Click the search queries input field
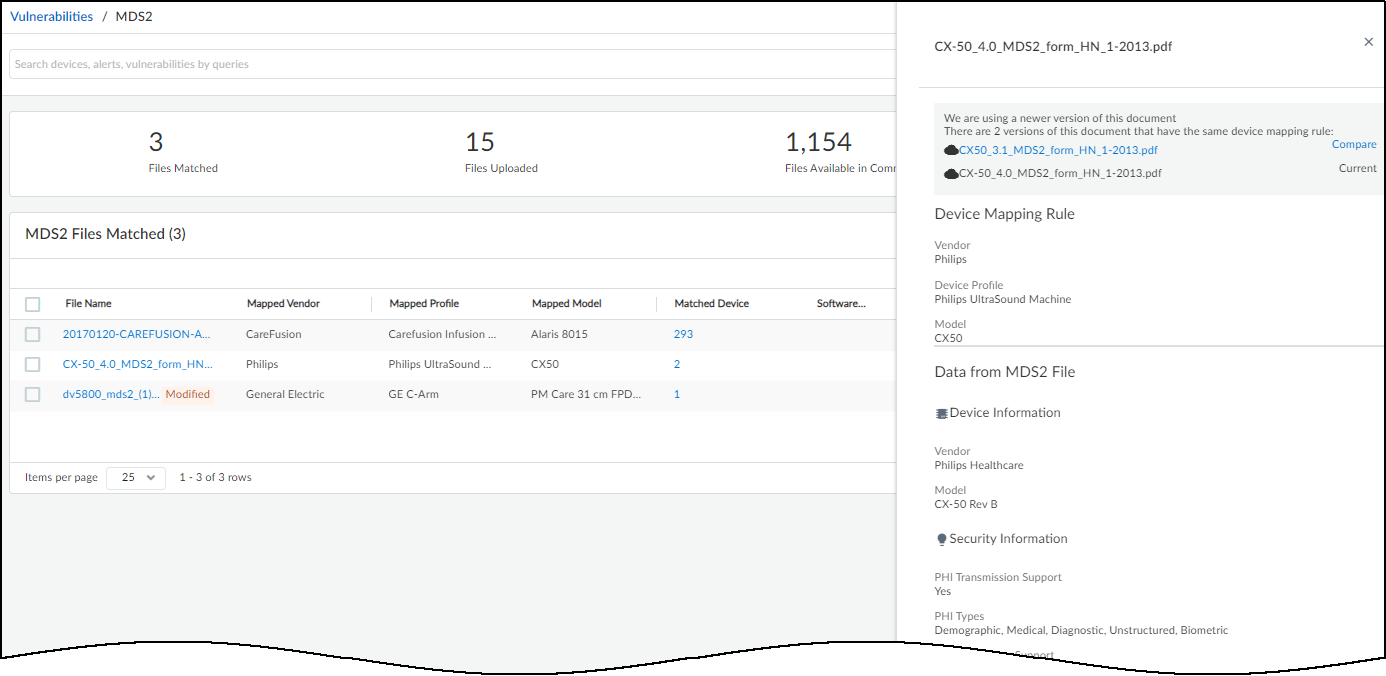1386x676 pixels. point(450,64)
